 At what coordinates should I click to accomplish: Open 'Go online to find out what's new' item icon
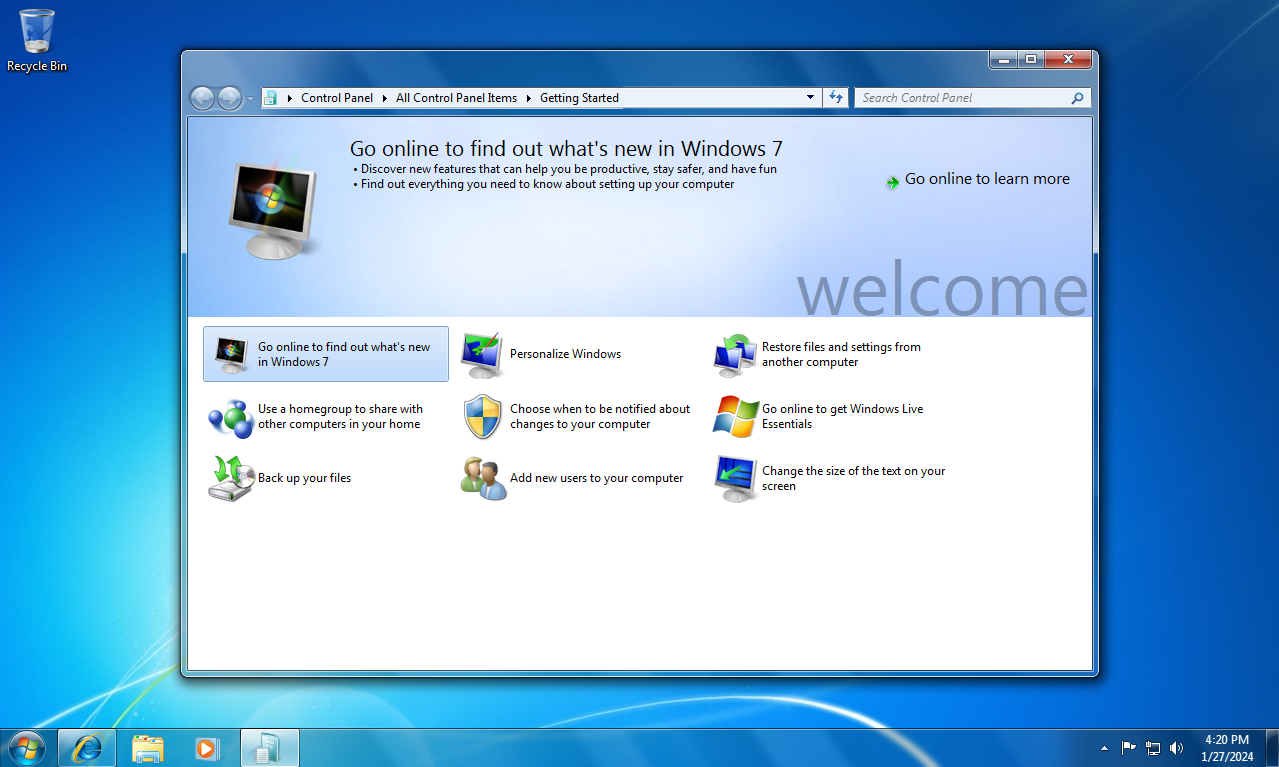(x=231, y=354)
